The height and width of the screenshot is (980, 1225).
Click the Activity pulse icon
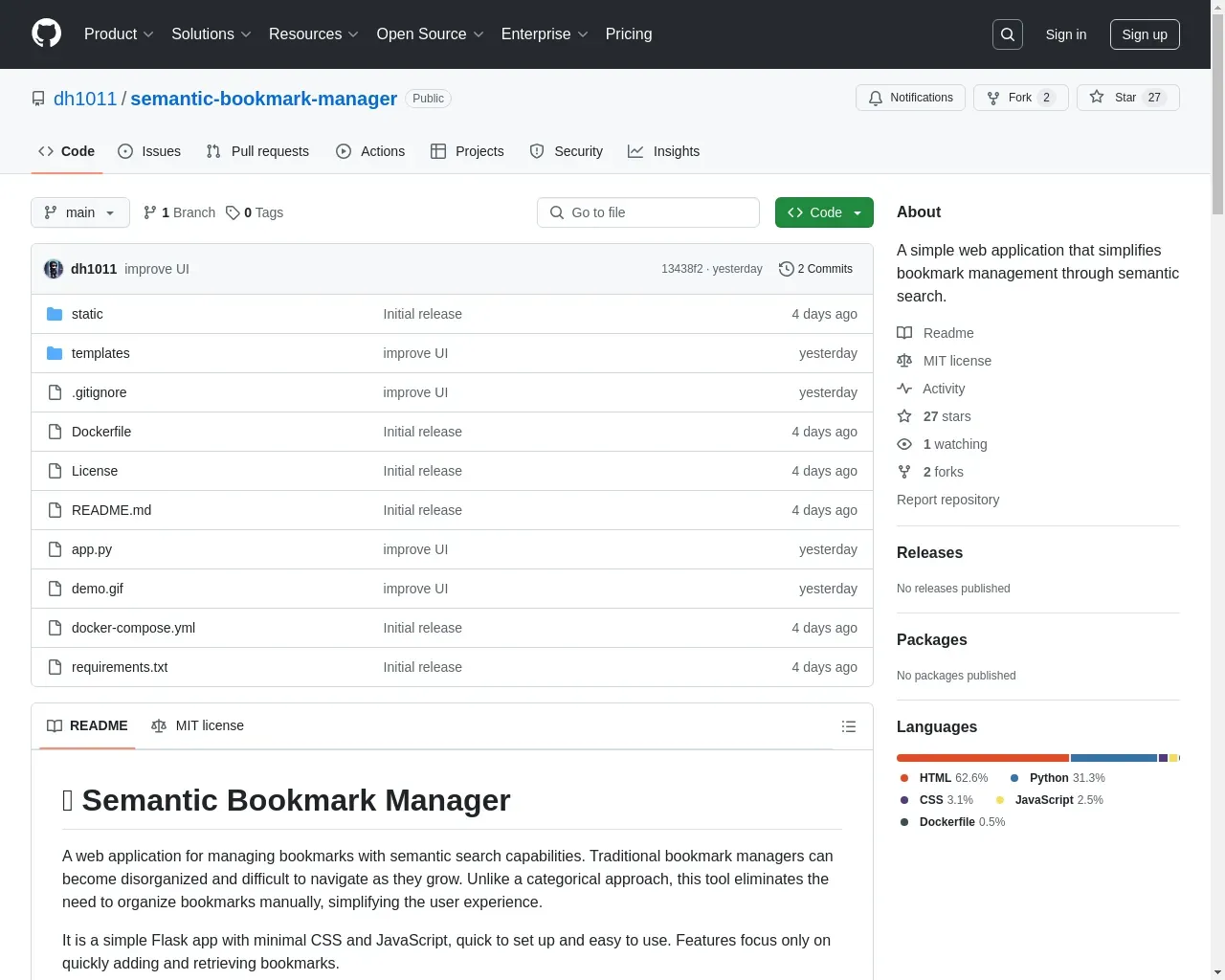pyautogui.click(x=904, y=389)
